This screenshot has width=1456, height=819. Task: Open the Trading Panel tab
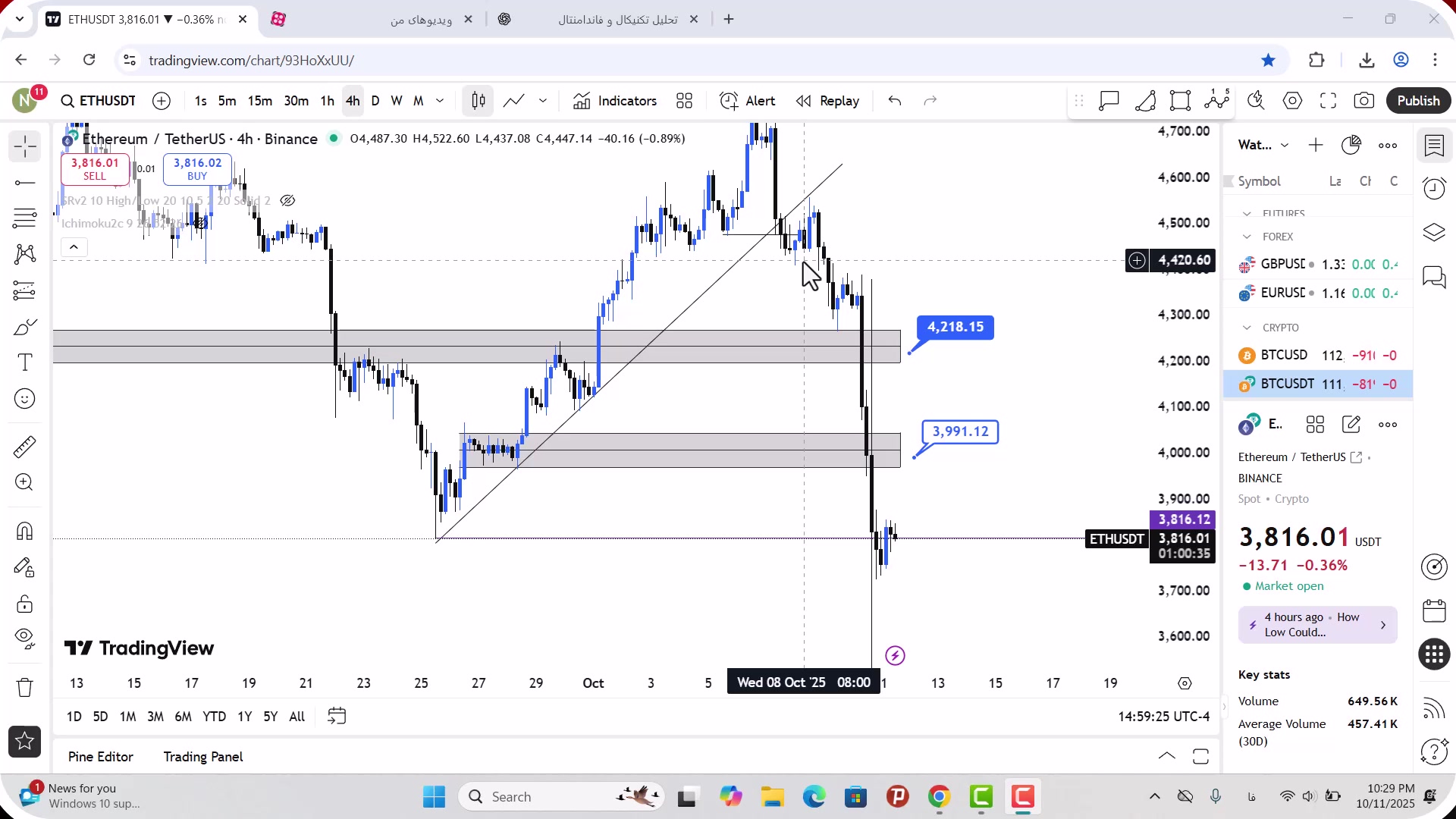point(203,757)
